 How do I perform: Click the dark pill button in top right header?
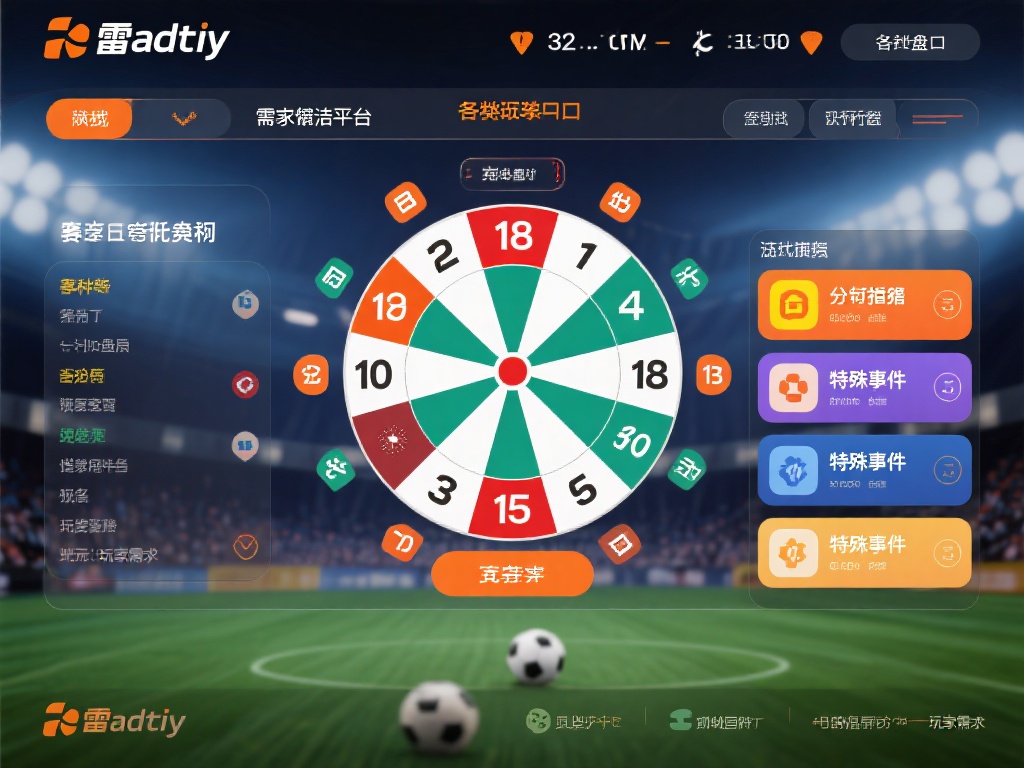coord(910,42)
